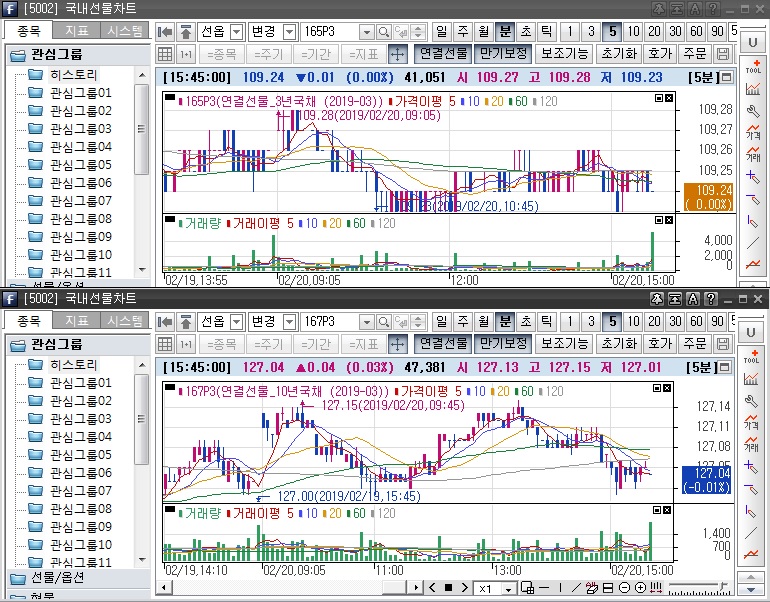770x602 pixels.
Task: Toggle 만기보정 button in the lower chart
Action: click(503, 343)
